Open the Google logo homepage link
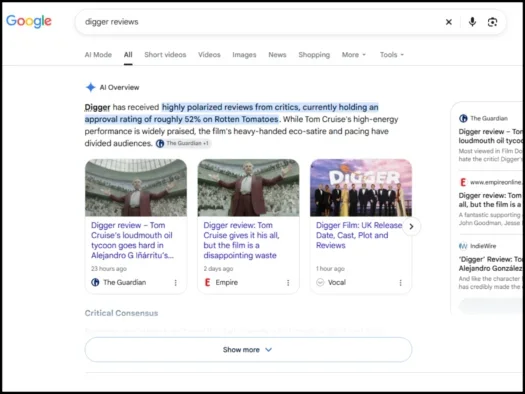Viewport: 525px width, 394px height. (x=29, y=21)
